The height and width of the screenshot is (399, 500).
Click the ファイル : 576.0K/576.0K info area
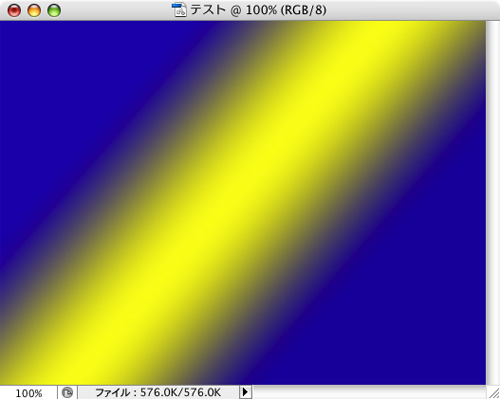pos(158,392)
